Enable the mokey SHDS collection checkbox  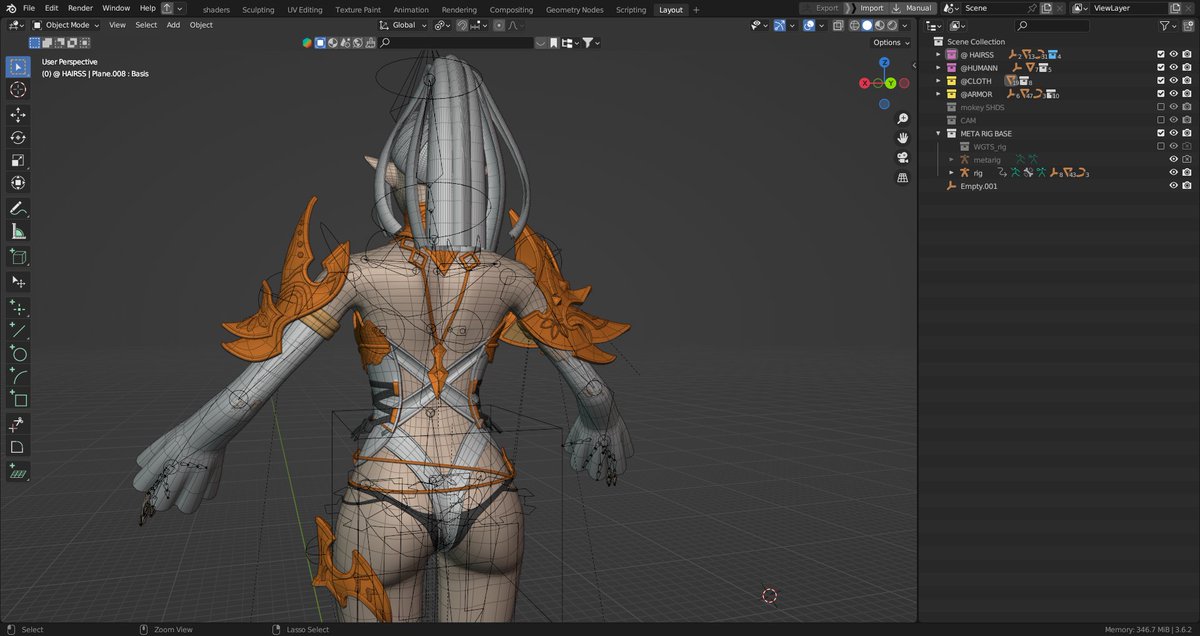(1161, 107)
